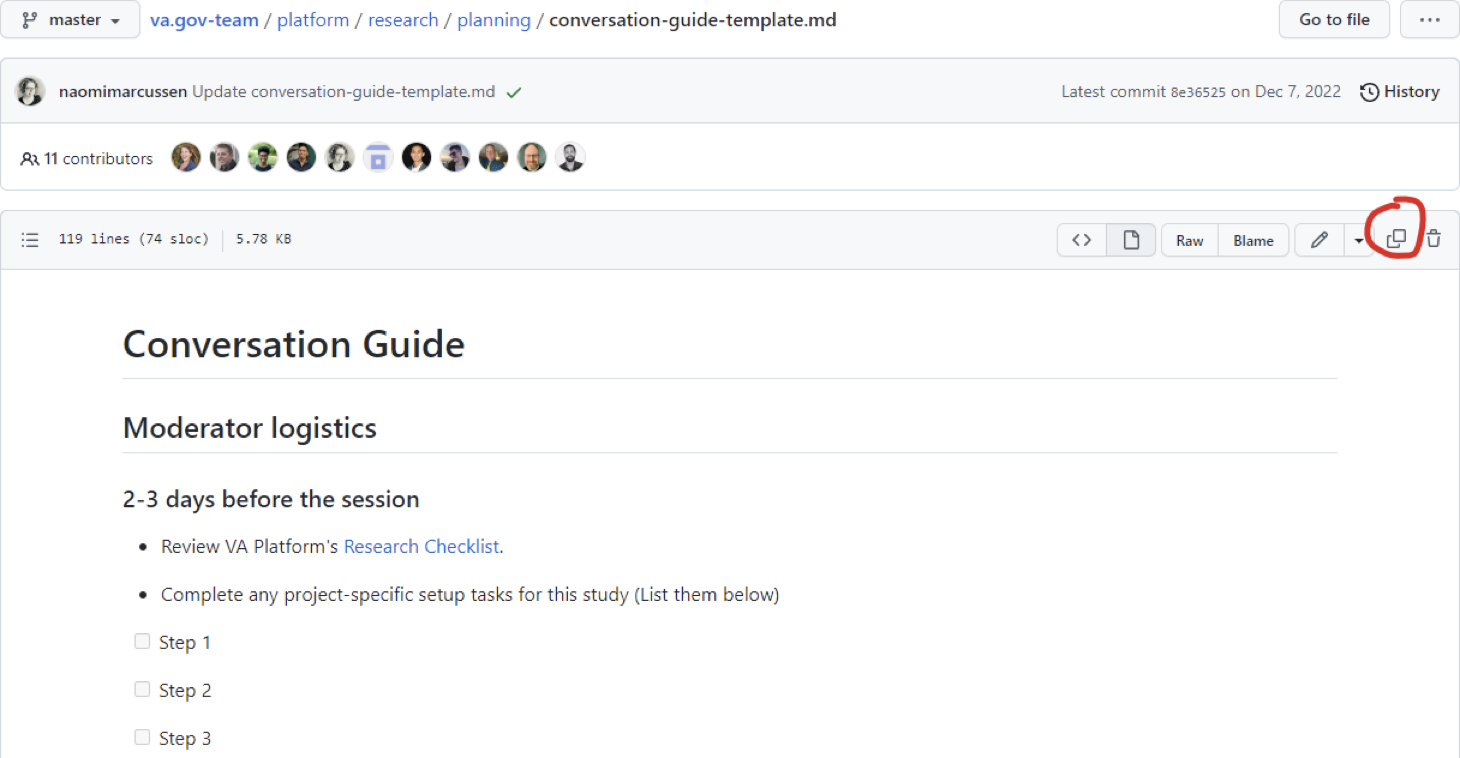Check the Step 2 checkbox
Image resolution: width=1460 pixels, height=758 pixels.
click(x=142, y=688)
